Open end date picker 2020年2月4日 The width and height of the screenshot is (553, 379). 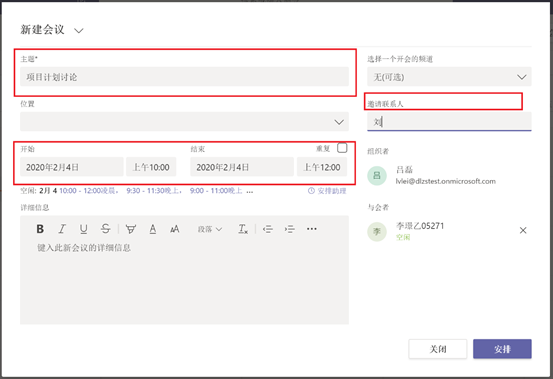pos(242,167)
